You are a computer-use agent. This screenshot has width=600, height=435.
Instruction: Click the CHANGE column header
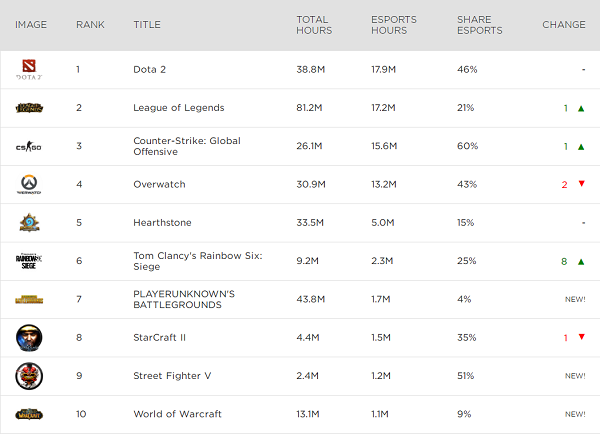(x=564, y=24)
